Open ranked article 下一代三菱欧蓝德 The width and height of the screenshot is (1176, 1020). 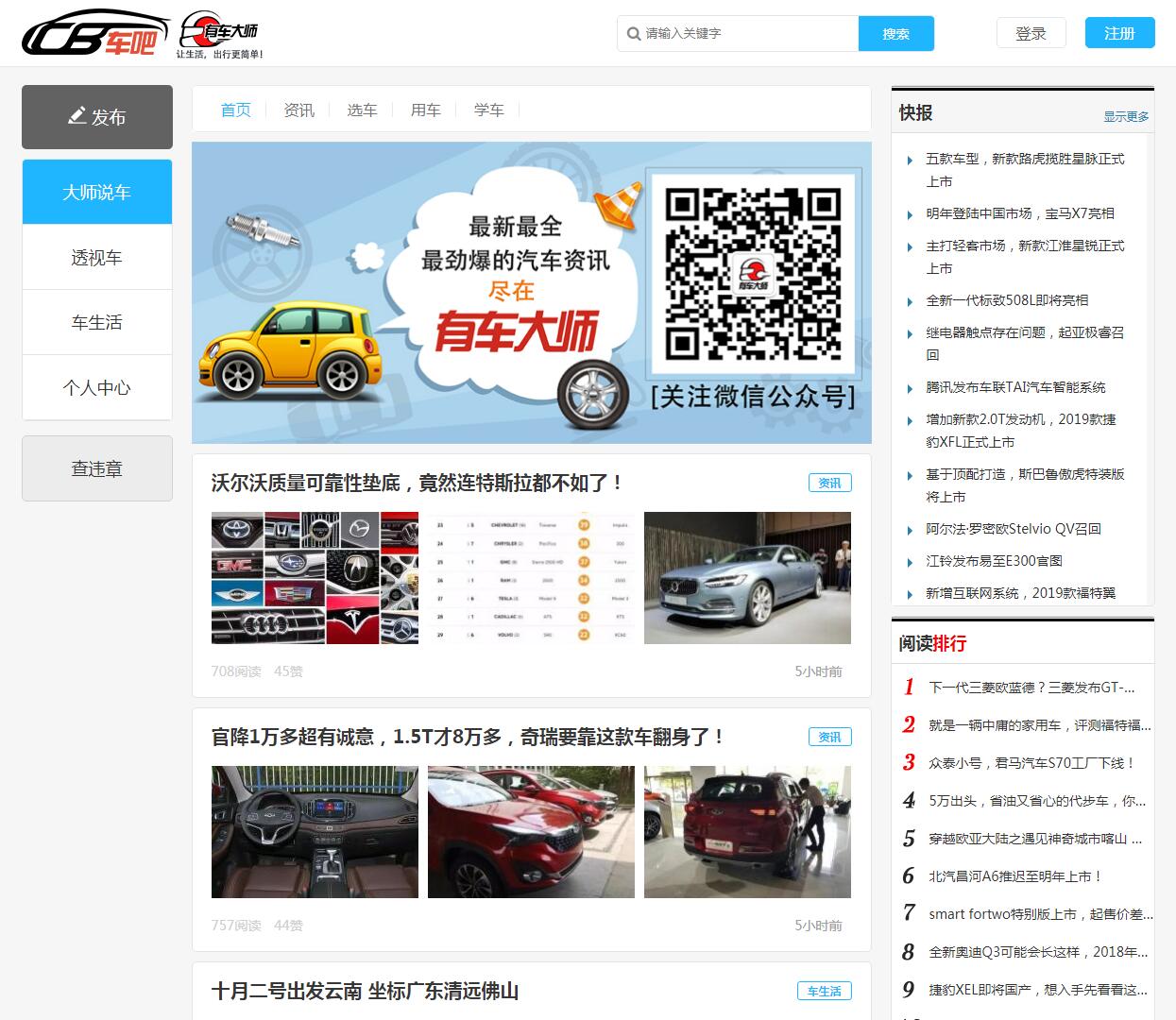pyautogui.click(x=1031, y=688)
